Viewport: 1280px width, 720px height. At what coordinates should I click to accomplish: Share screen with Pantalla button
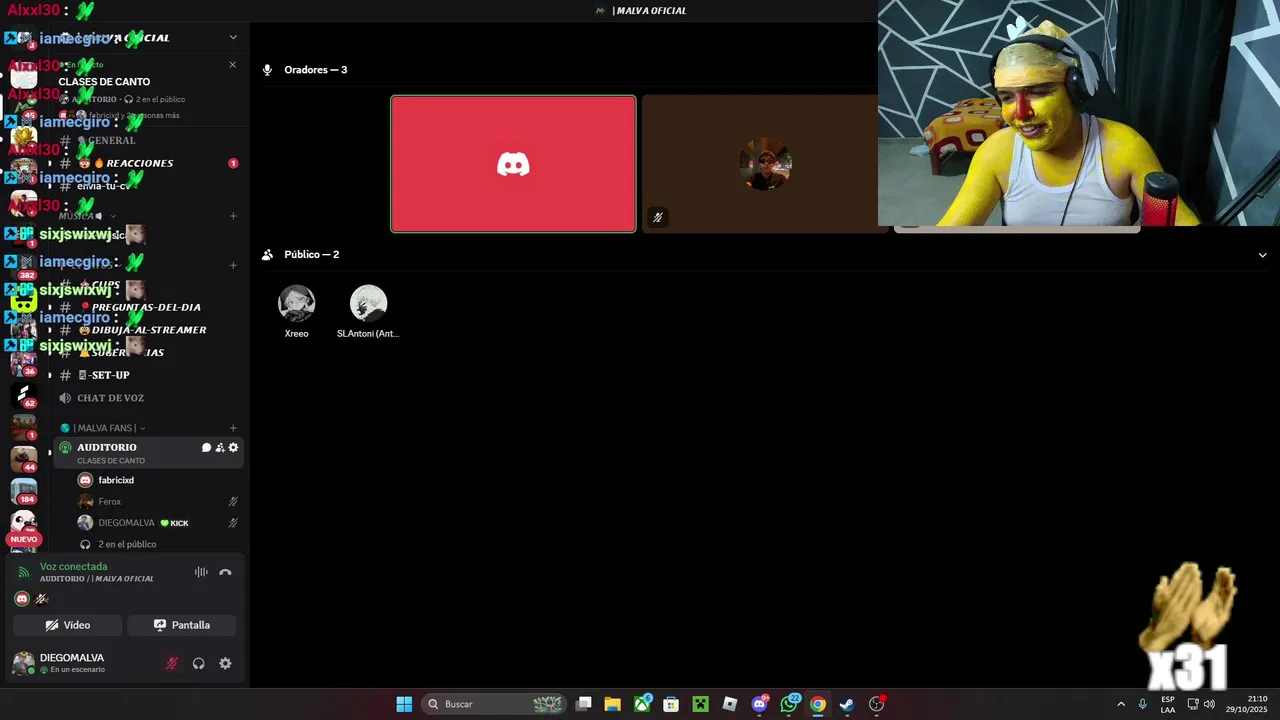[x=182, y=625]
